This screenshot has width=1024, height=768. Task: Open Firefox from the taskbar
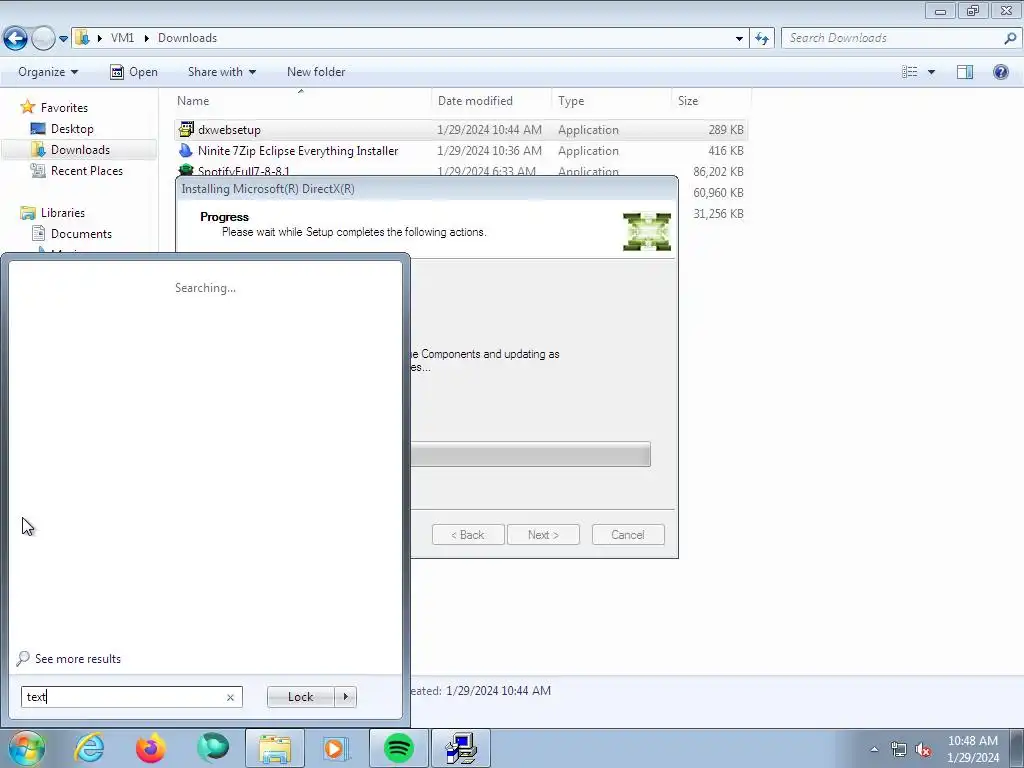tap(151, 748)
